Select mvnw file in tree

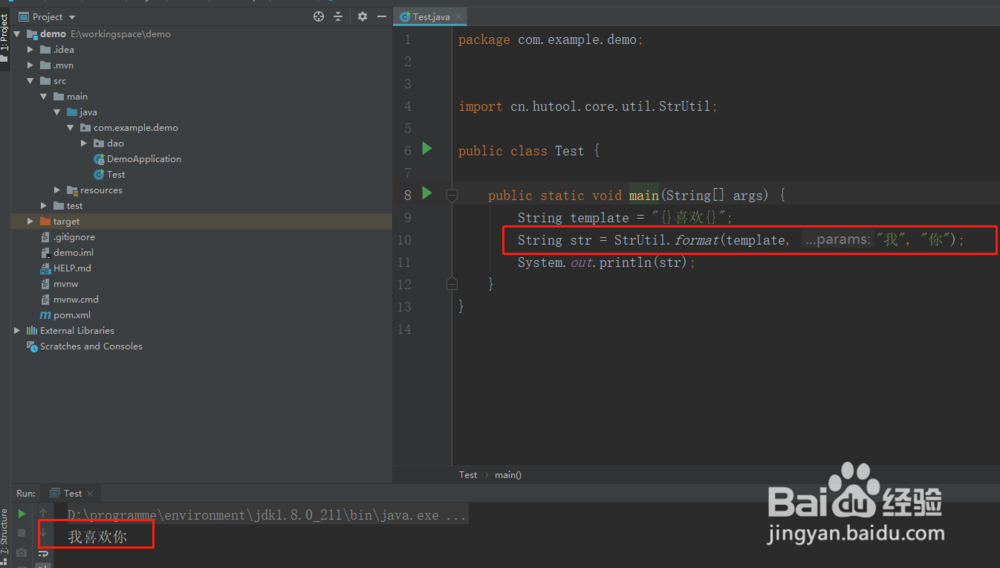[x=66, y=284]
